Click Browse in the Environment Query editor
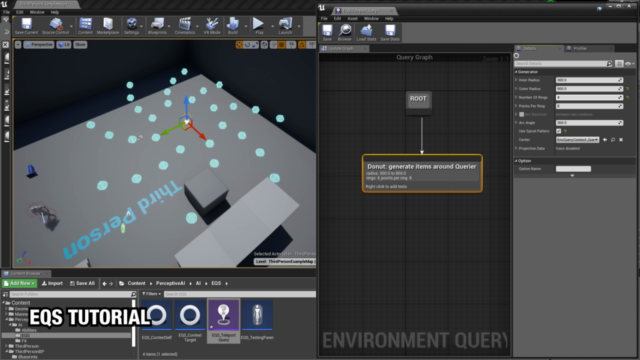 [344, 32]
